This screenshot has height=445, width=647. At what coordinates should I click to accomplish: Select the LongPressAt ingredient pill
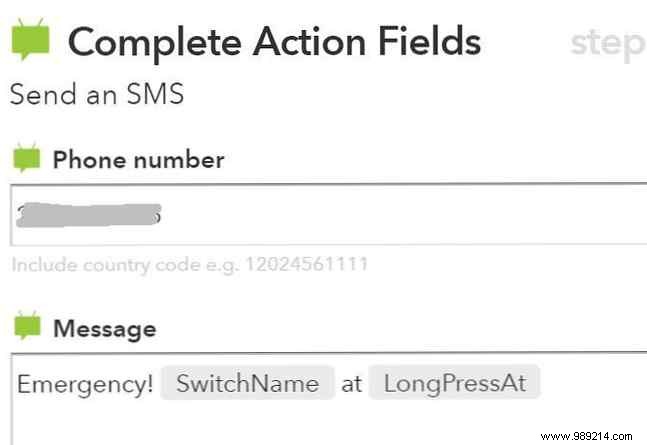454,383
